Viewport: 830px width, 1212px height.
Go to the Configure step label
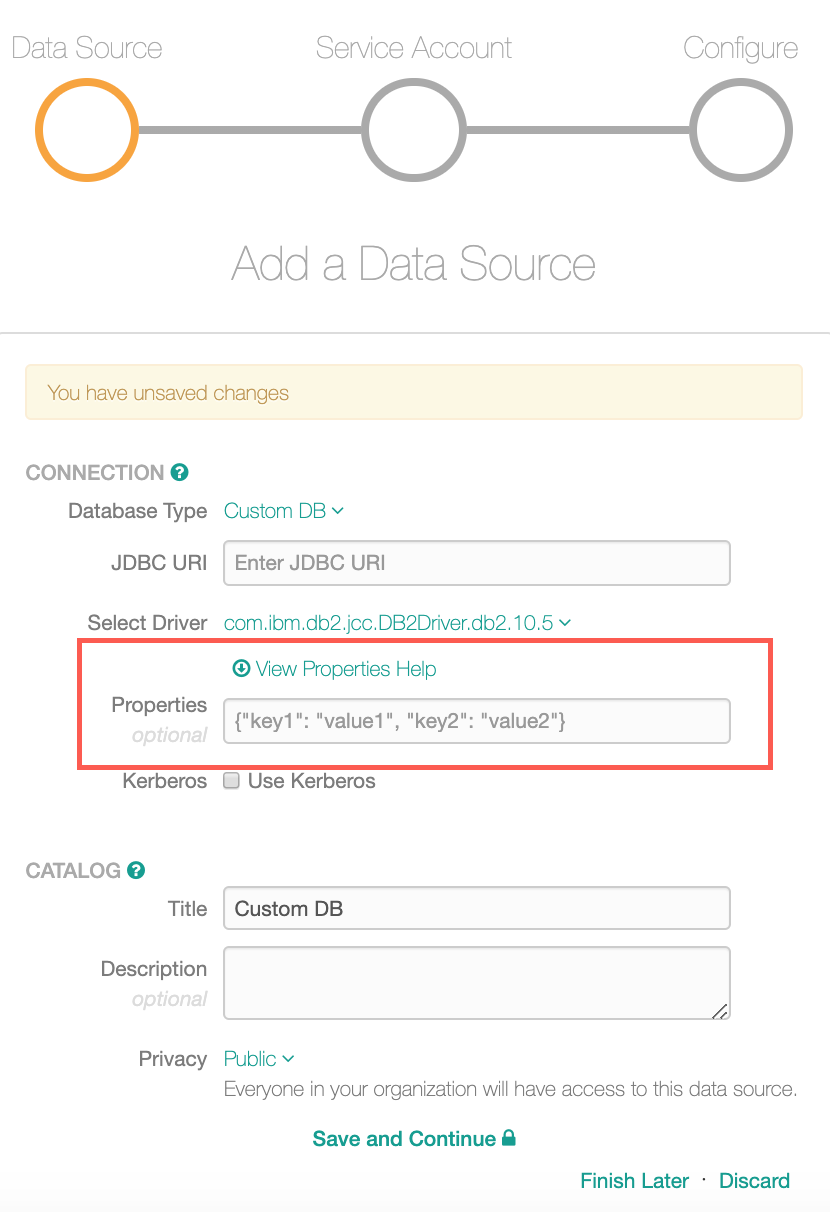741,48
